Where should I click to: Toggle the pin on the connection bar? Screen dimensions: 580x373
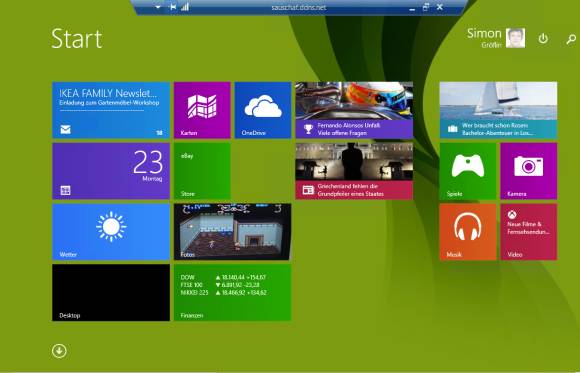[172, 7]
